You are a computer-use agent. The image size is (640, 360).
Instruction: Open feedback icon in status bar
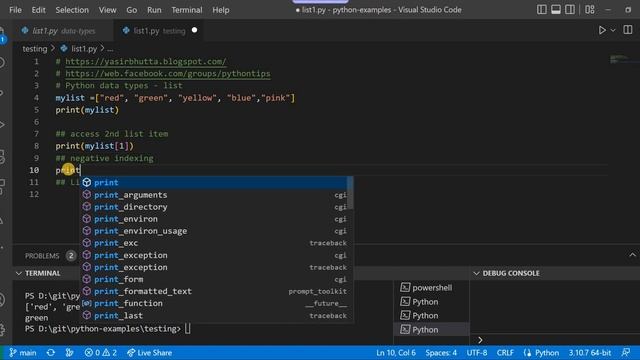626,353
